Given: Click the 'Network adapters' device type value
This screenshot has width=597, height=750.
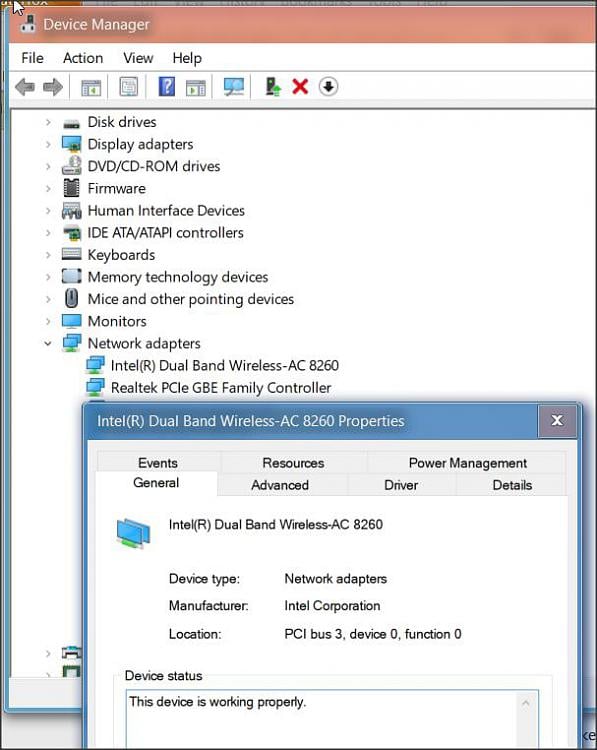Looking at the screenshot, I should (335, 579).
